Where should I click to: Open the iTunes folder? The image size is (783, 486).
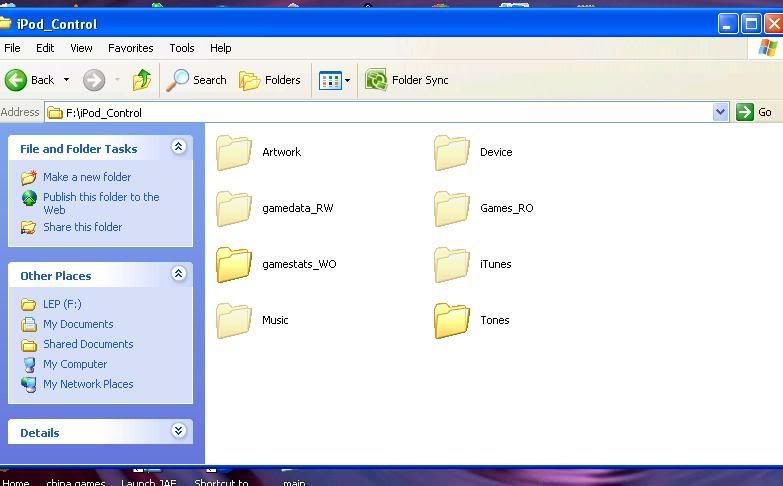point(452,265)
